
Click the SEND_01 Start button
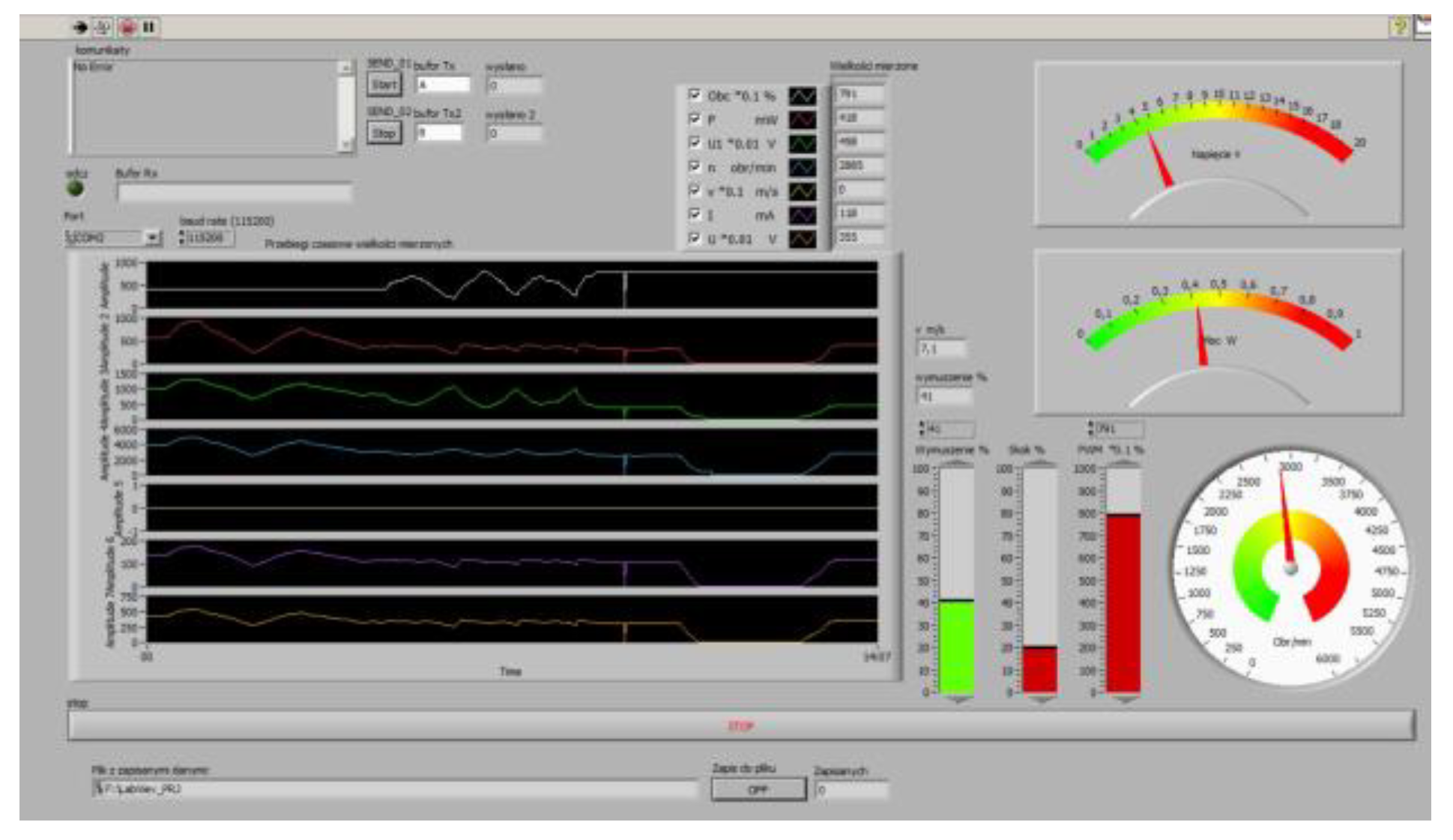click(x=384, y=85)
